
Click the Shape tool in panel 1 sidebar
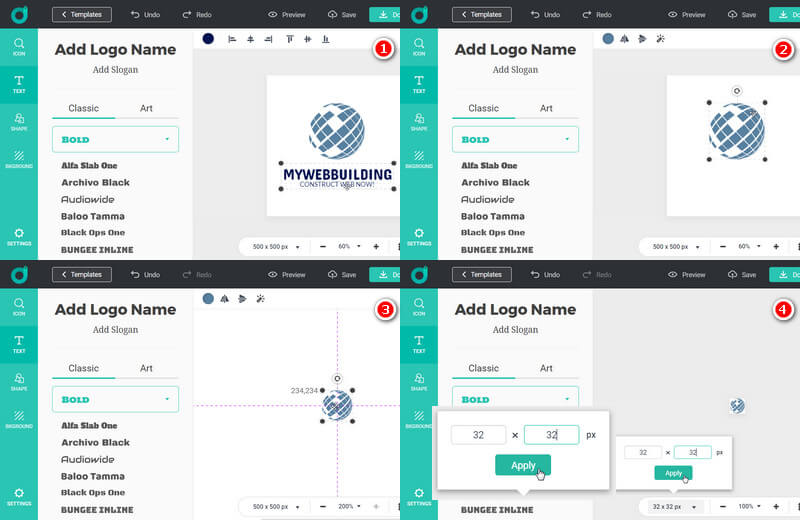19,121
